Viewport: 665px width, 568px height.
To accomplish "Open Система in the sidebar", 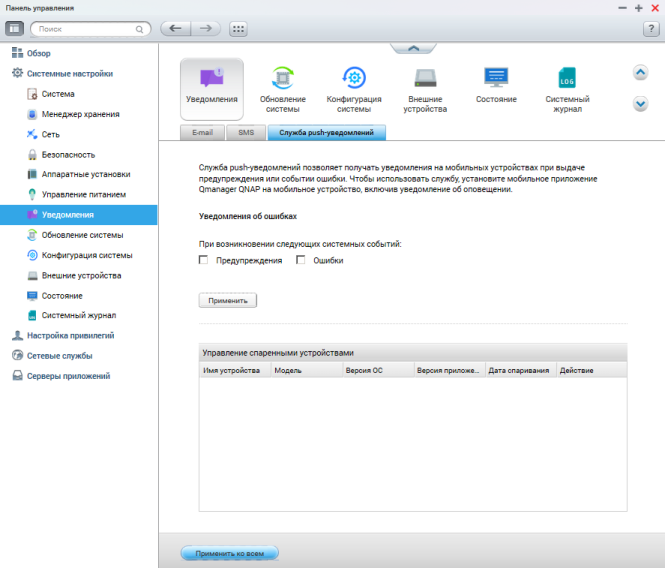I will pos(51,94).
